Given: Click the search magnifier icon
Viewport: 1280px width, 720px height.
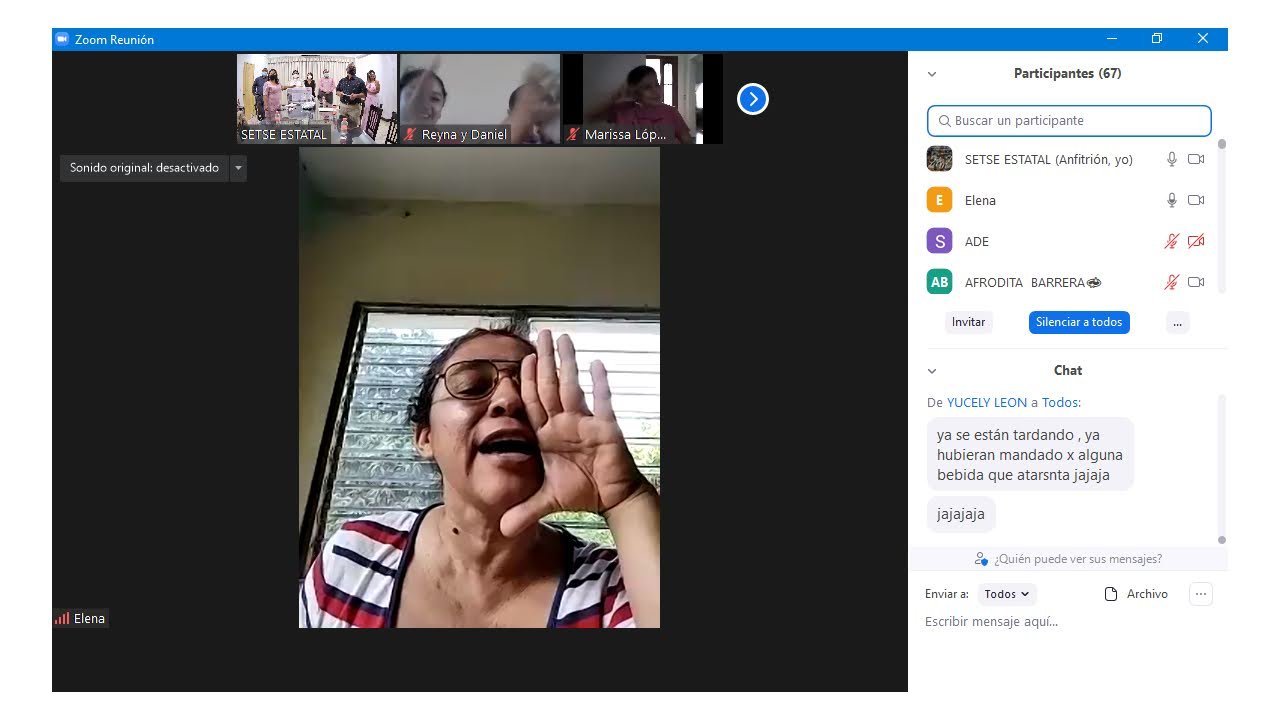Looking at the screenshot, I should (944, 121).
